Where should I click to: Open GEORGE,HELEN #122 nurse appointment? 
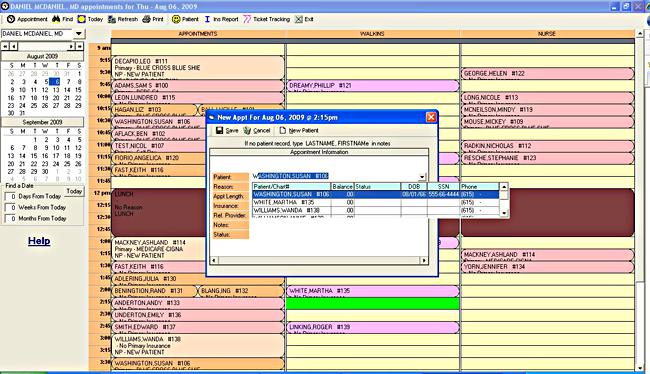click(x=547, y=74)
